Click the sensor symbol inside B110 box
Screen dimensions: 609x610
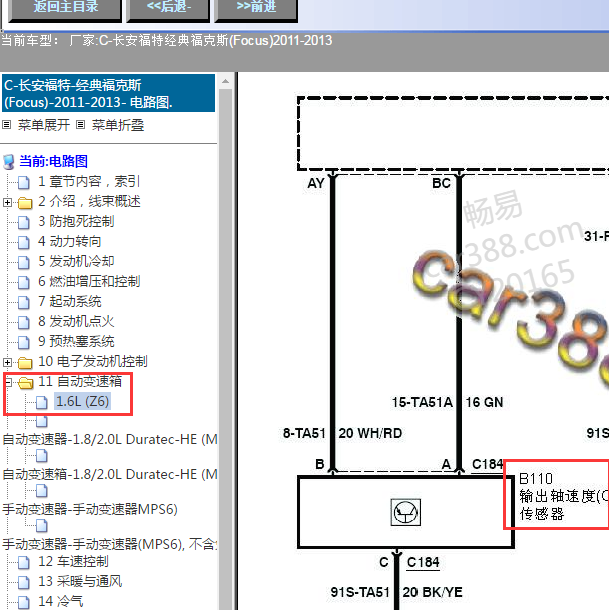point(405,512)
